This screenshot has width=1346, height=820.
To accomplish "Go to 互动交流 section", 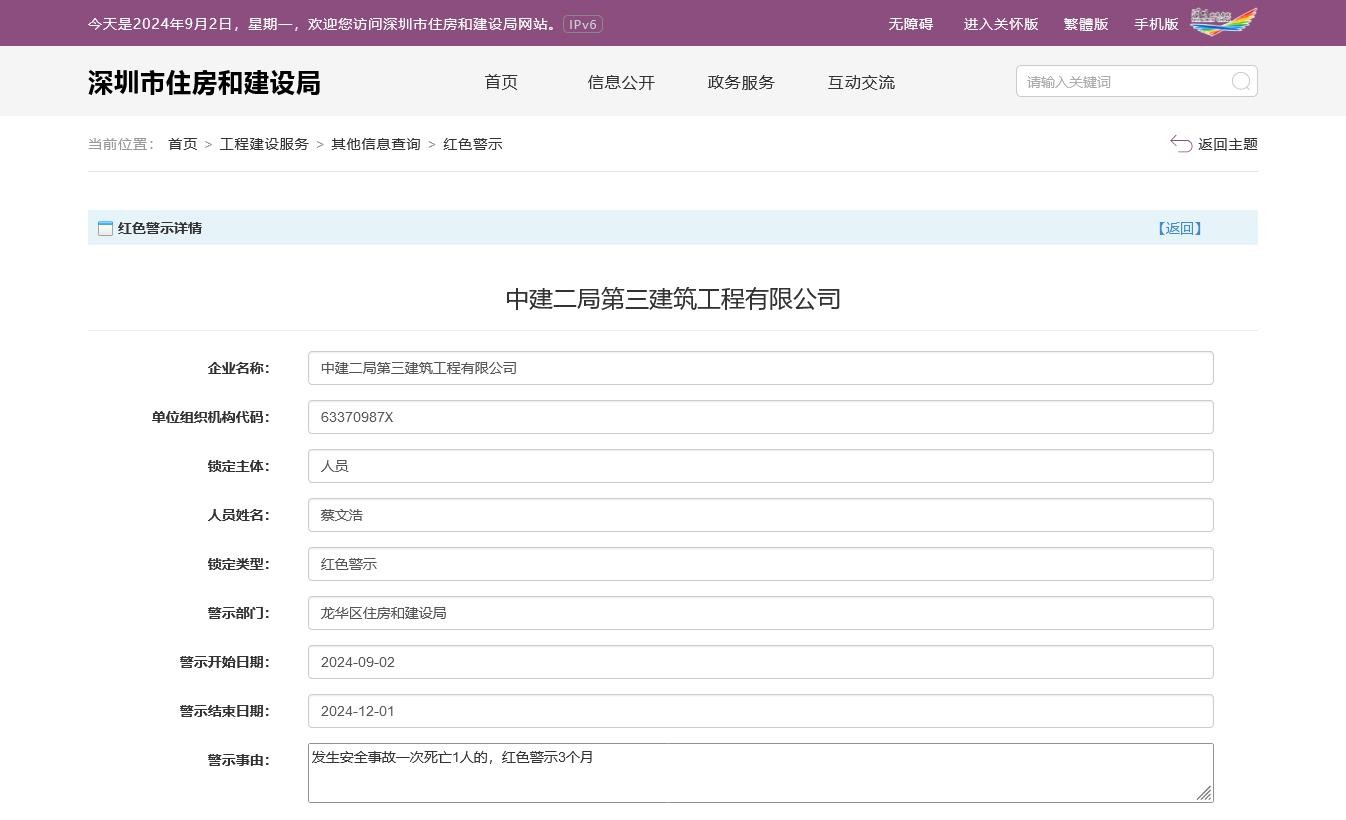I will click(861, 82).
